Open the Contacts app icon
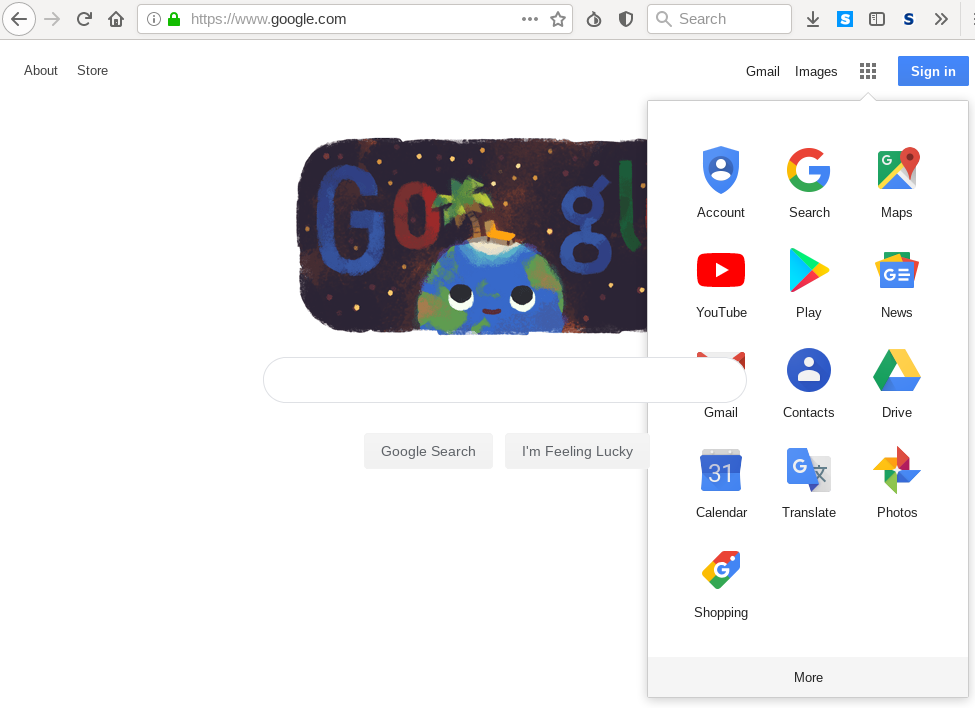The width and height of the screenshot is (975, 708). pos(808,370)
